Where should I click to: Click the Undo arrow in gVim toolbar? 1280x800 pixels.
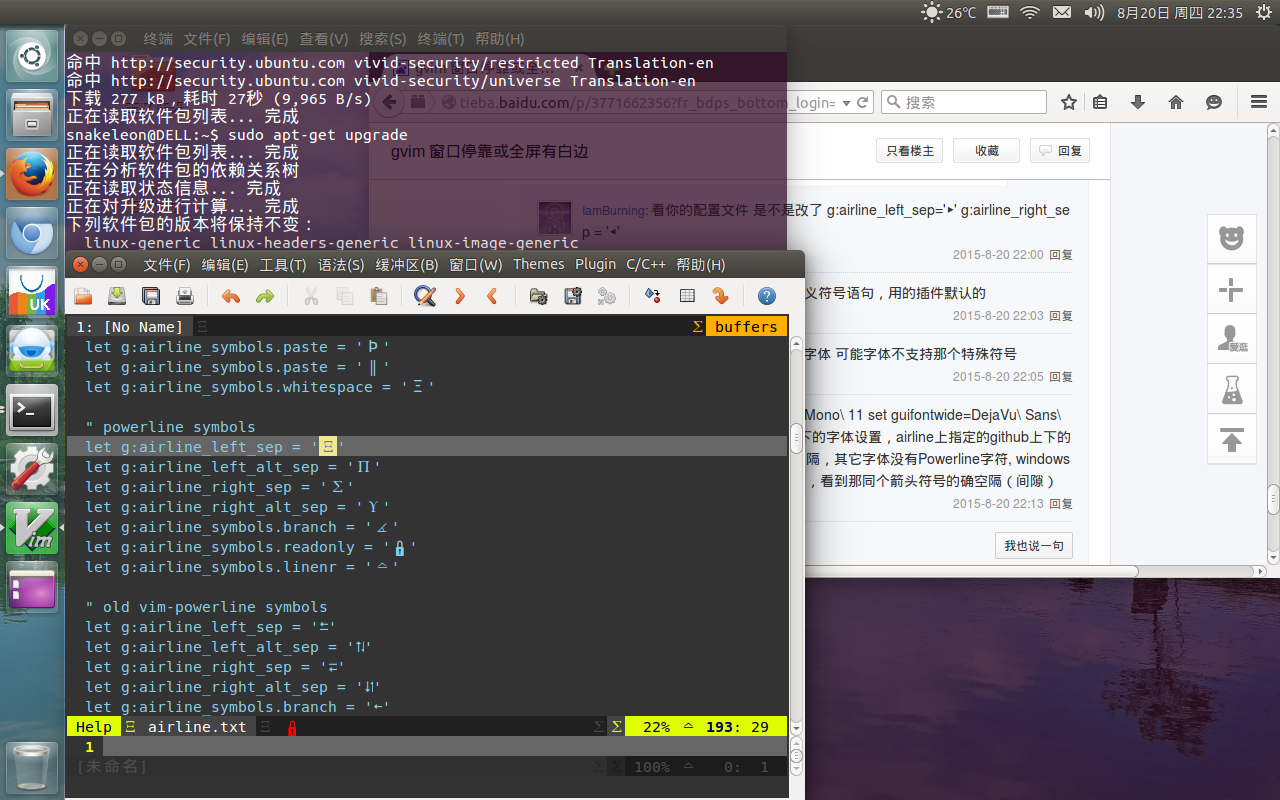coord(231,296)
